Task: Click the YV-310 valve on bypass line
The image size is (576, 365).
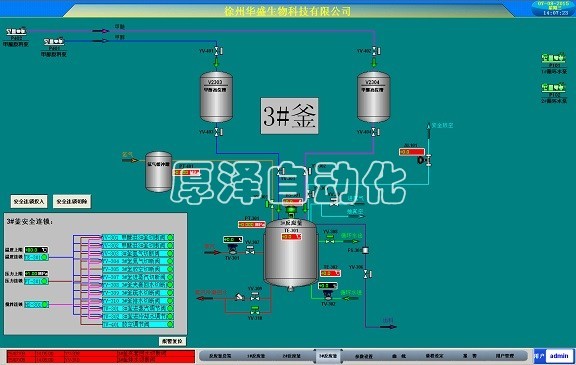Action: pyautogui.click(x=255, y=310)
